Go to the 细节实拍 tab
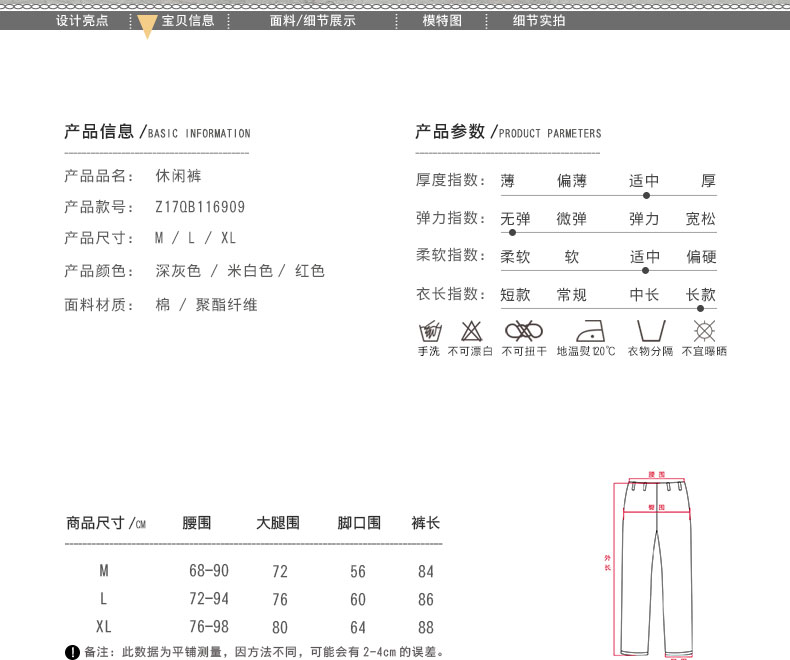 (x=539, y=20)
